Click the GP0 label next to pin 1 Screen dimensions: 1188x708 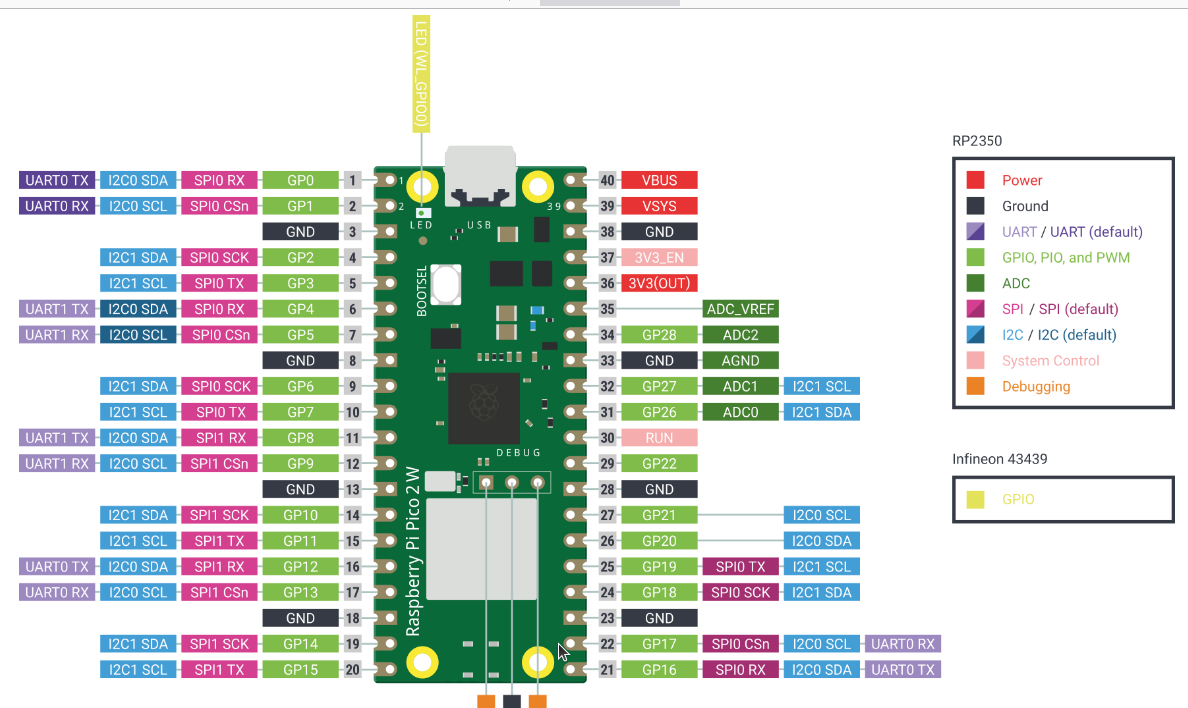click(x=300, y=181)
